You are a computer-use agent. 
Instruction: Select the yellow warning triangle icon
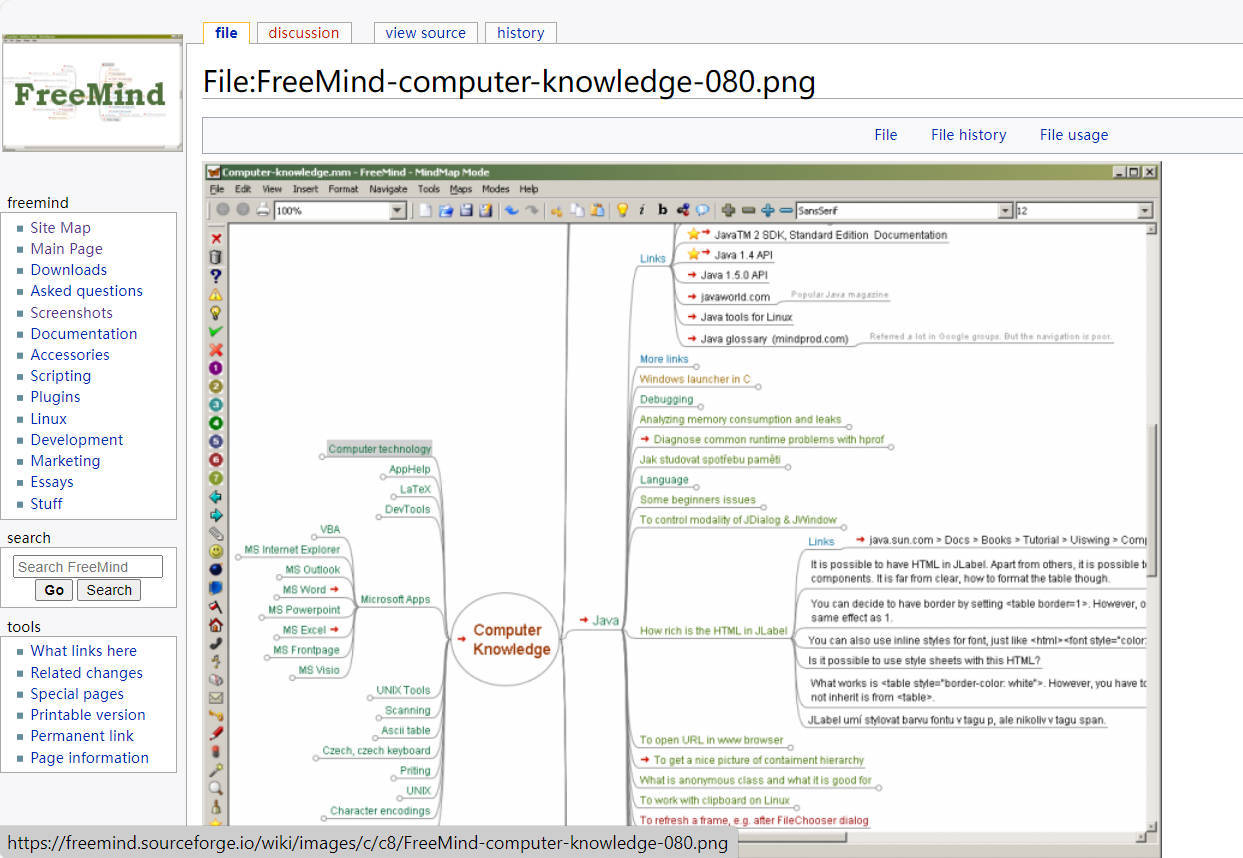click(x=216, y=294)
